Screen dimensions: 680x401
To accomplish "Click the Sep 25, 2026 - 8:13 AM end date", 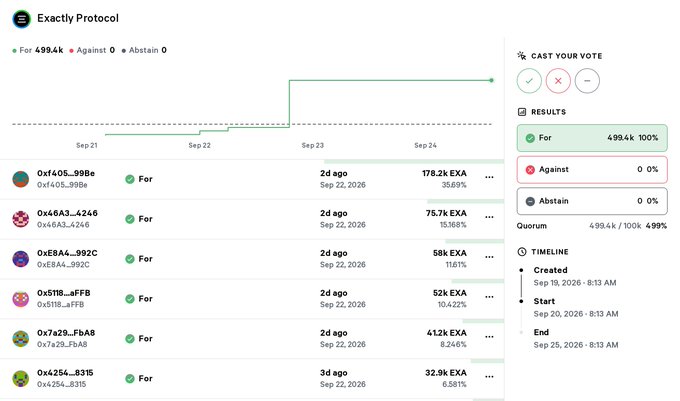I will [x=576, y=345].
